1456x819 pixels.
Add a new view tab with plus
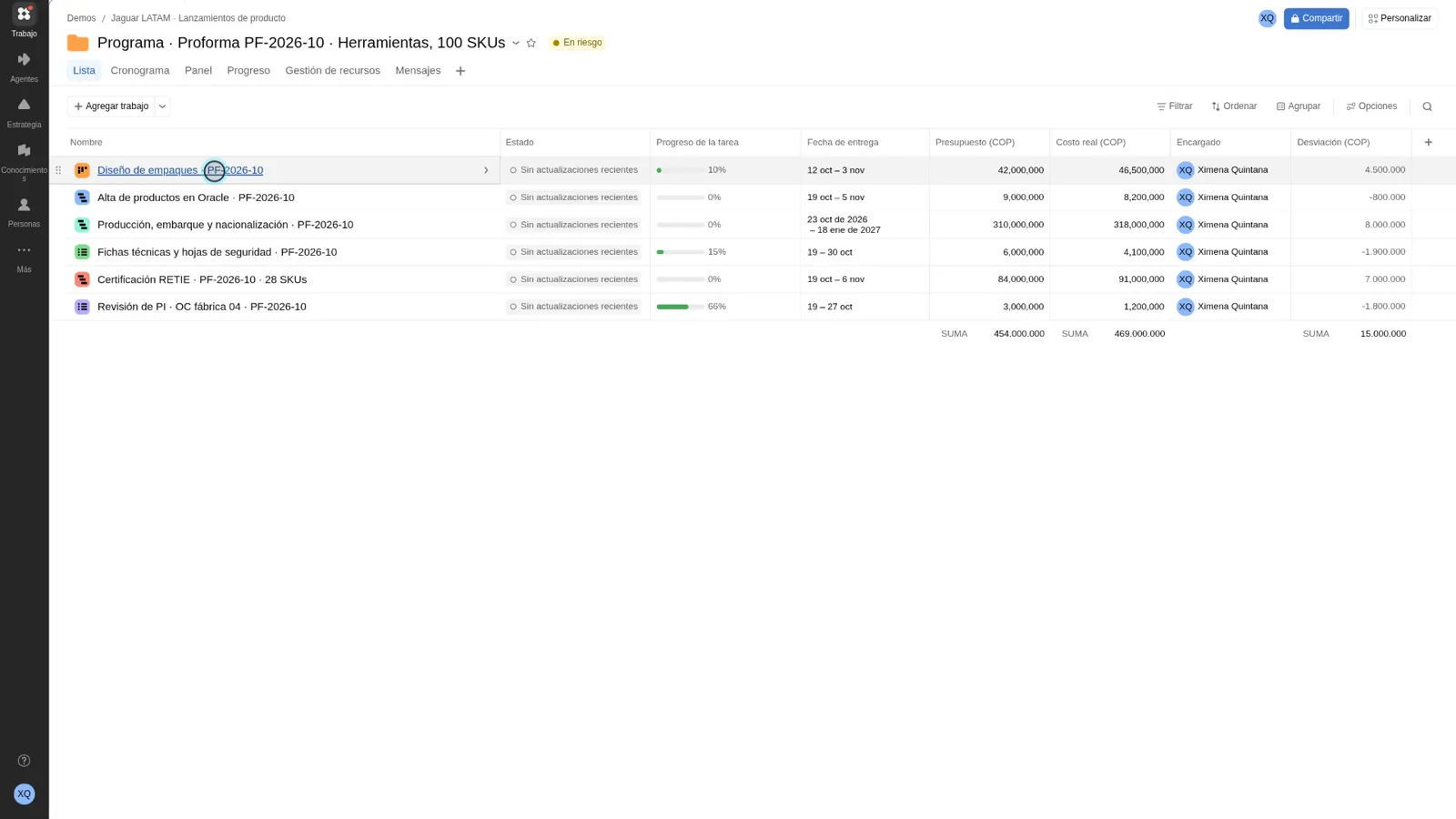(x=460, y=71)
